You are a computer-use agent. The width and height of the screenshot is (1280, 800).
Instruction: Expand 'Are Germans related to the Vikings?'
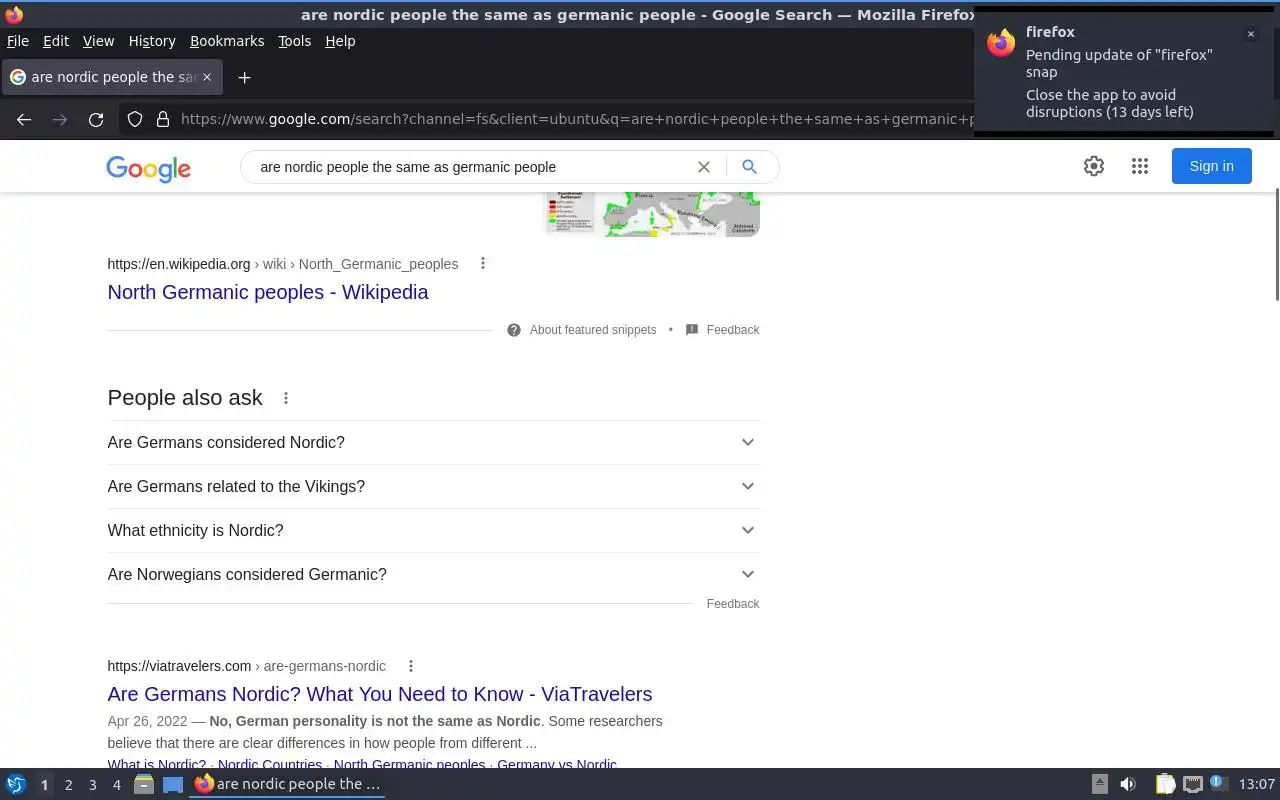[433, 486]
